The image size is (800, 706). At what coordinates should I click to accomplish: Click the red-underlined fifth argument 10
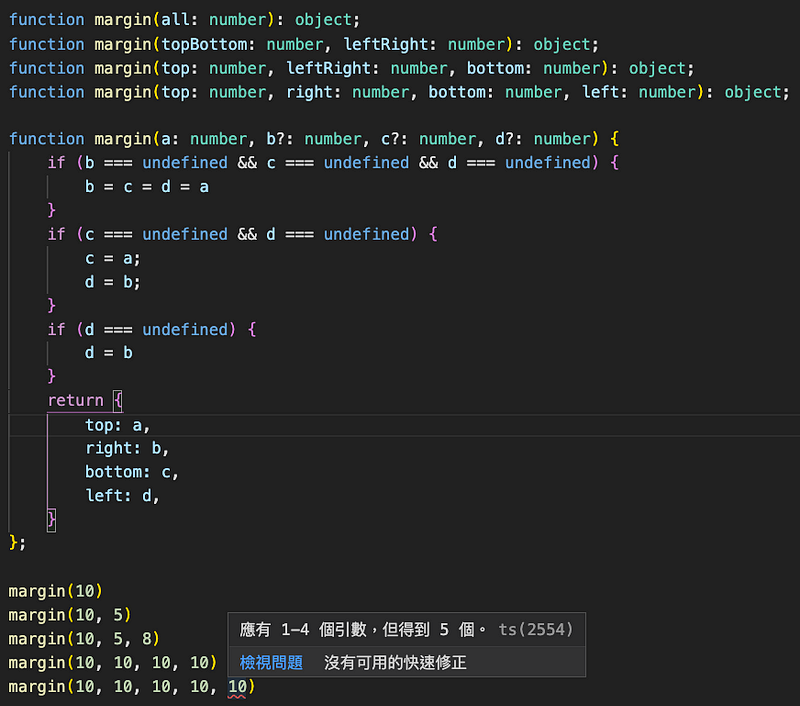(237, 686)
